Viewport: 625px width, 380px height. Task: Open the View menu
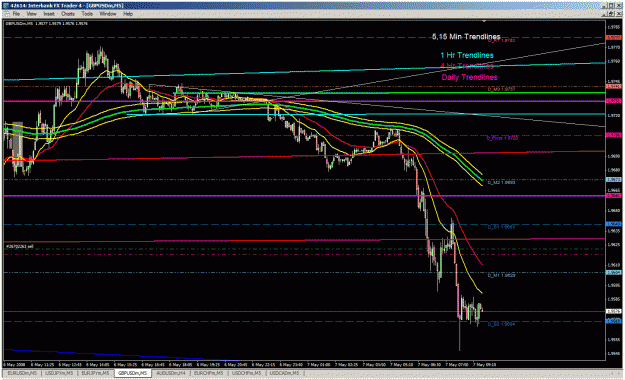coord(31,14)
